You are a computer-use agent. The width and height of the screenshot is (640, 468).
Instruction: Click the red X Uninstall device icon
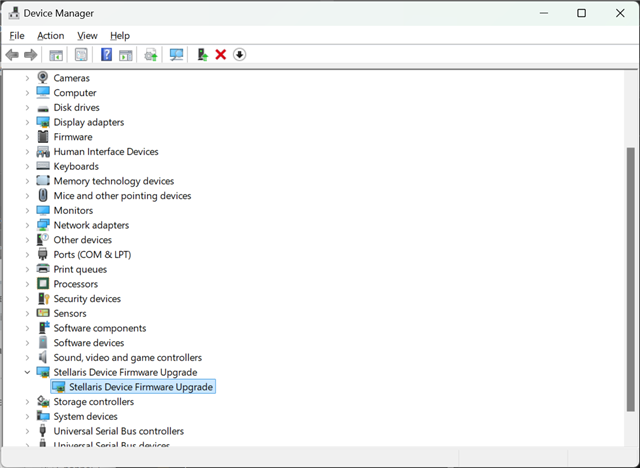point(221,55)
